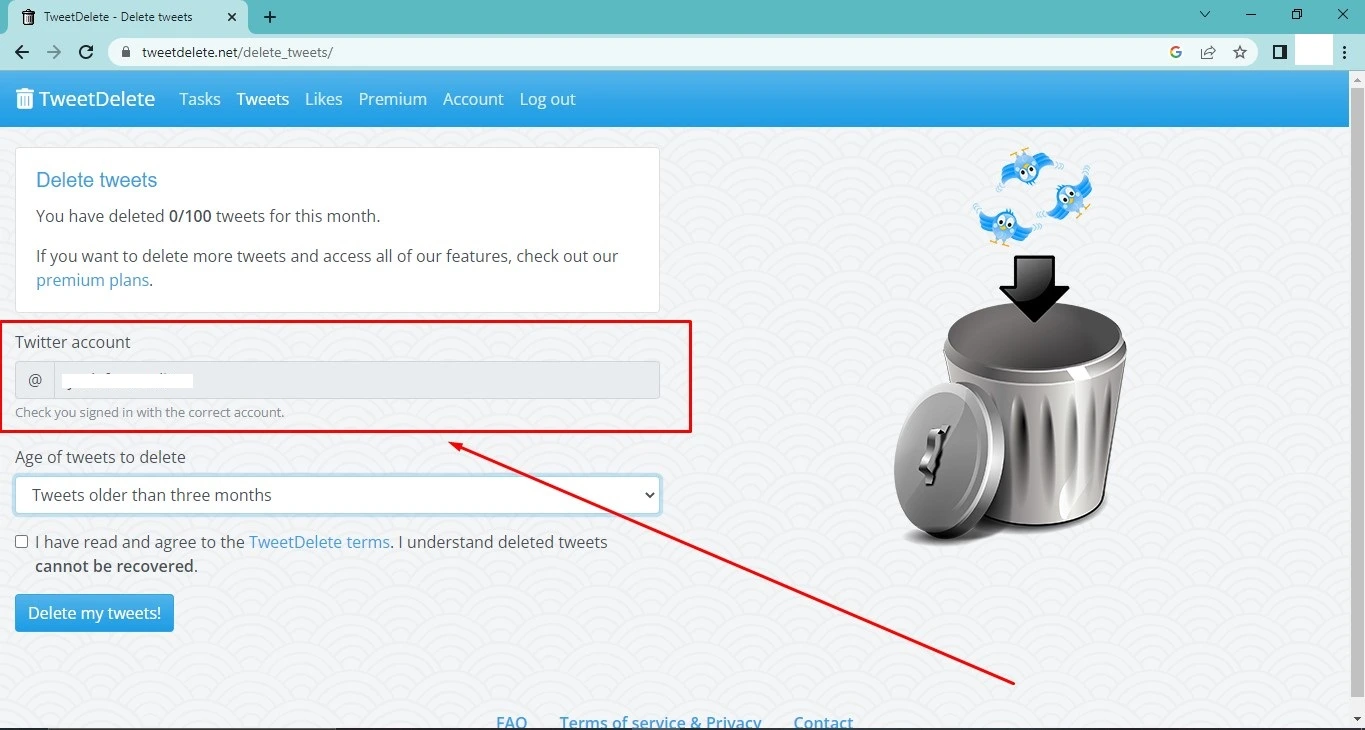Click the address bar URL
Image resolution: width=1365 pixels, height=730 pixels.
pos(237,52)
